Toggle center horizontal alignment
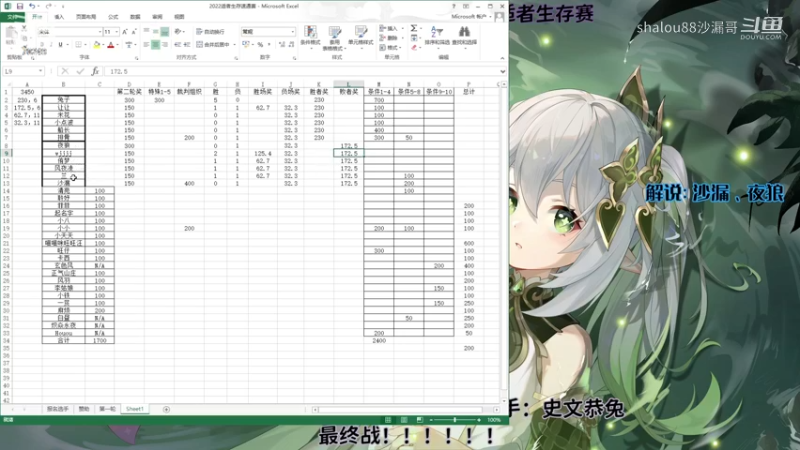800x450 pixels. tap(156, 45)
